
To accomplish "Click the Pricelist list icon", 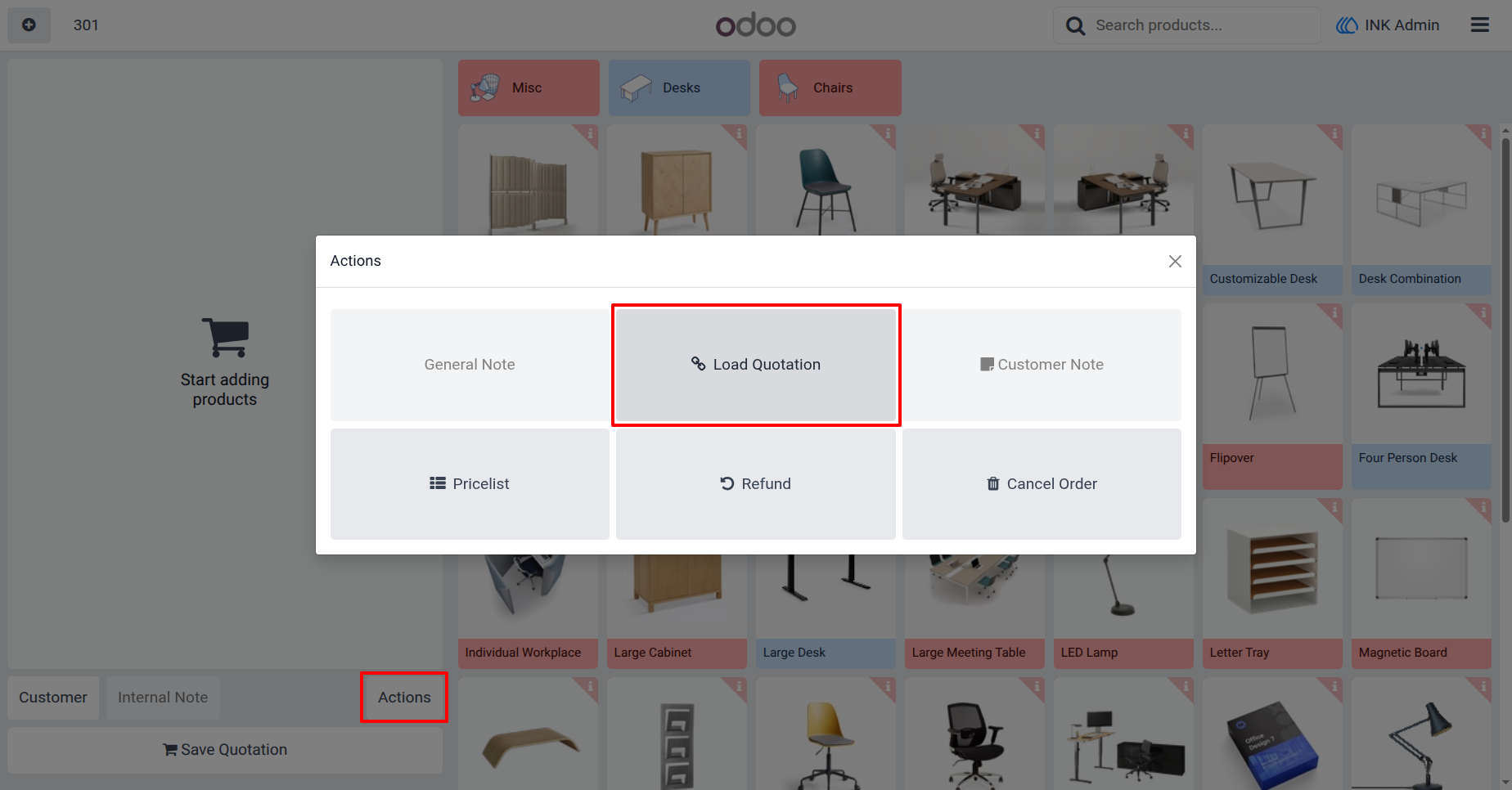I will click(x=438, y=483).
